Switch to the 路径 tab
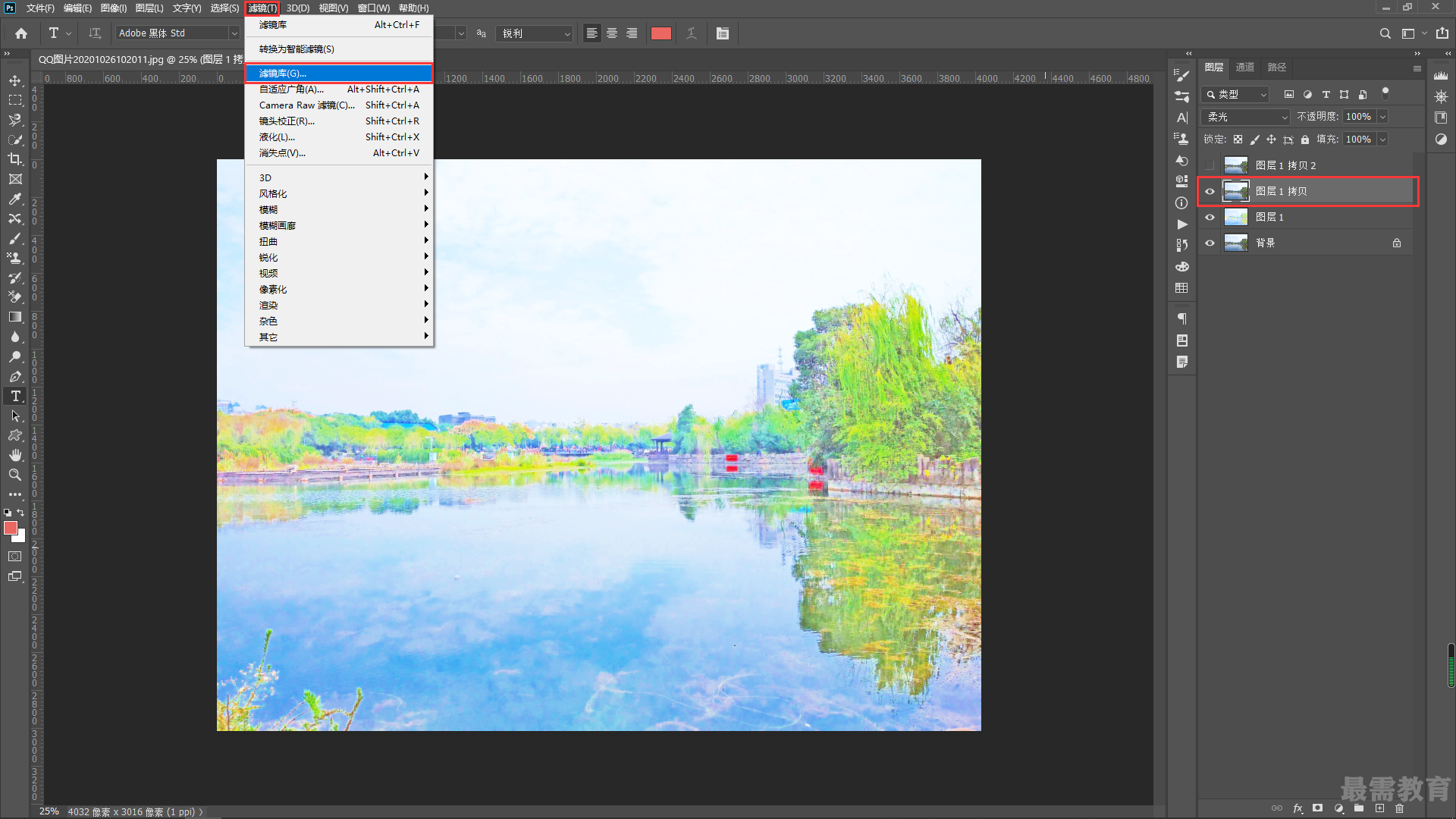Image resolution: width=1456 pixels, height=819 pixels. pos(1277,67)
